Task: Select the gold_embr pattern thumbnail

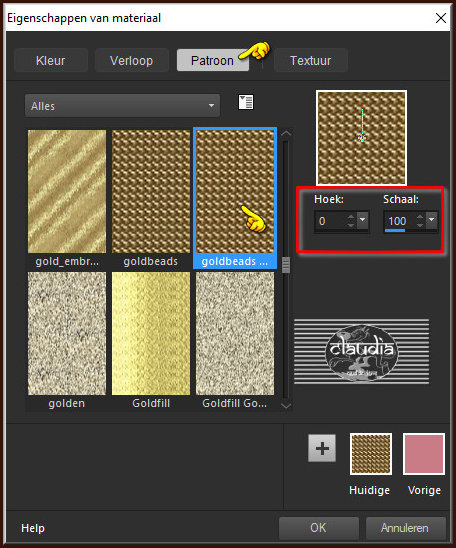Action: pos(67,192)
